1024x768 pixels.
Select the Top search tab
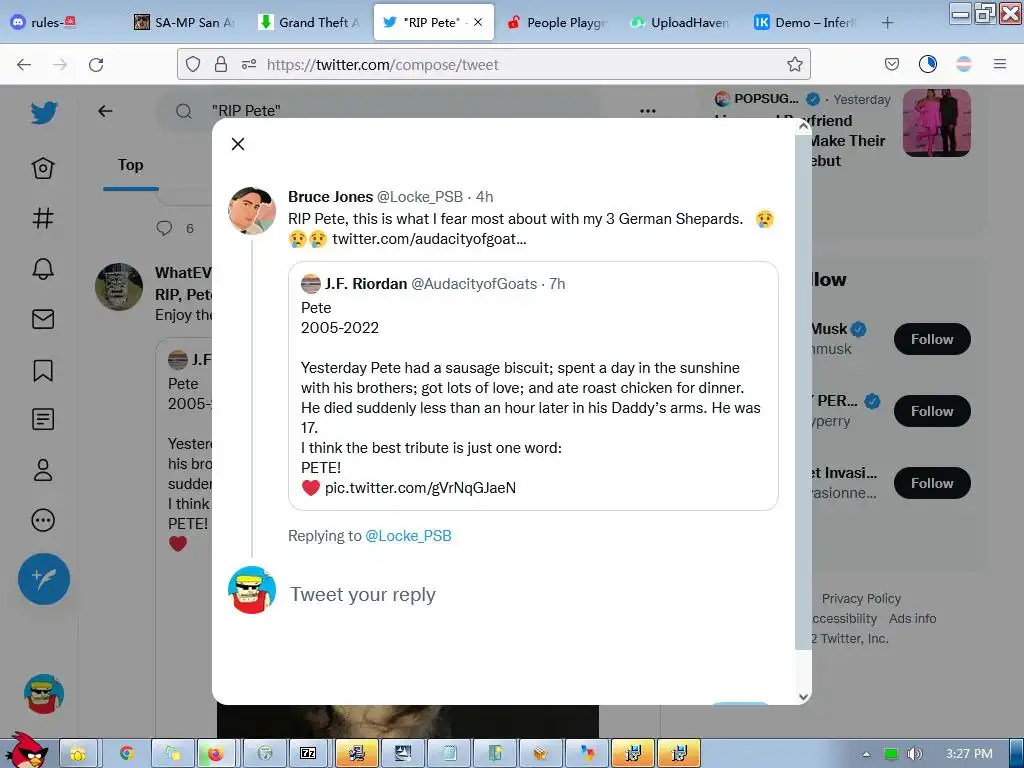click(x=131, y=165)
